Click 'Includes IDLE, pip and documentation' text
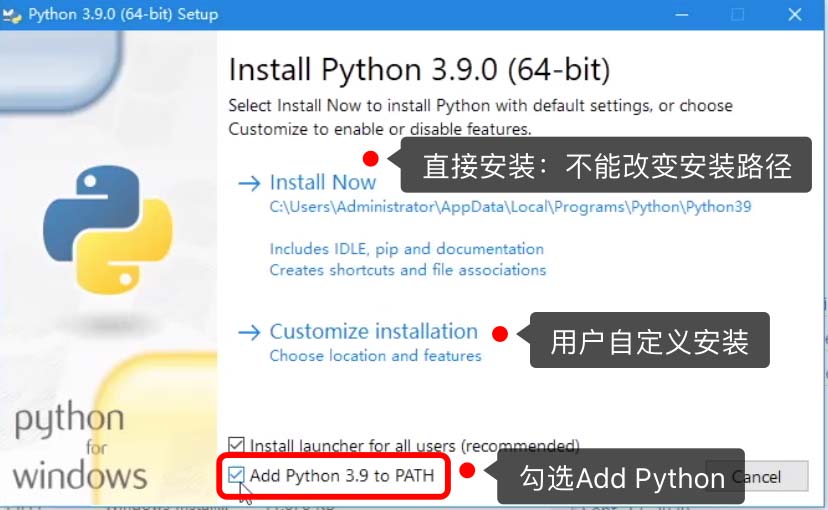Image resolution: width=828 pixels, height=510 pixels. (407, 249)
